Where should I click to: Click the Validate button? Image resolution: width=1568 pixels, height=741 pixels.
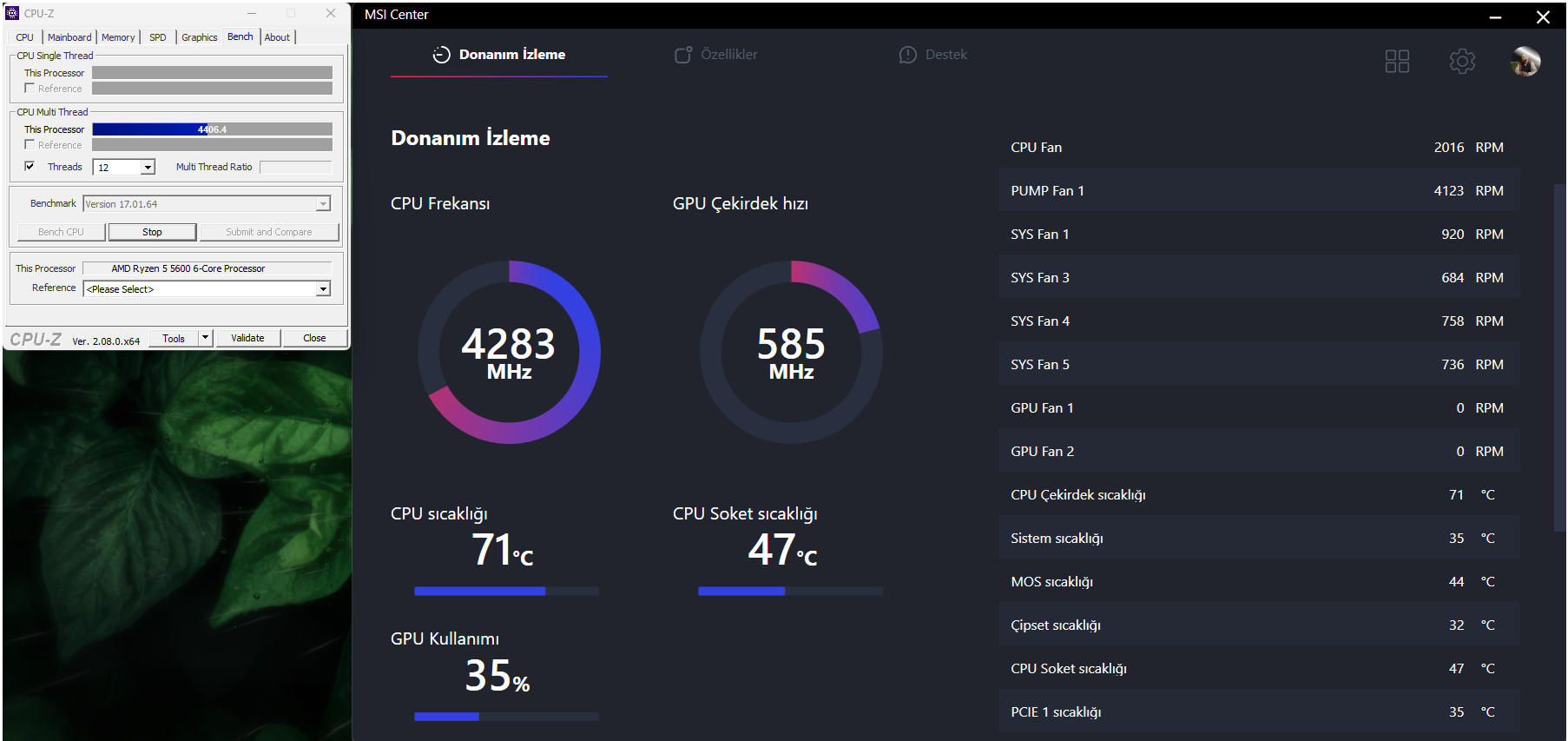point(247,338)
